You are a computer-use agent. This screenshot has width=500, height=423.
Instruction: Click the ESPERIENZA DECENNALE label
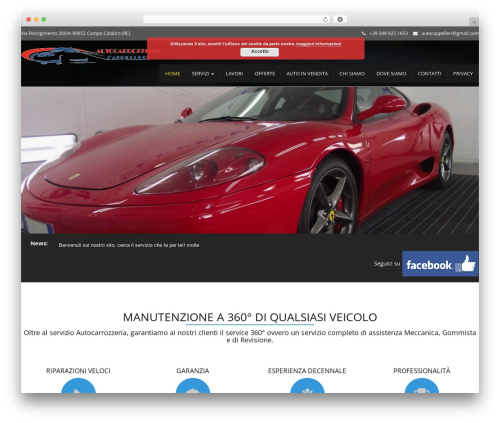pos(307,371)
